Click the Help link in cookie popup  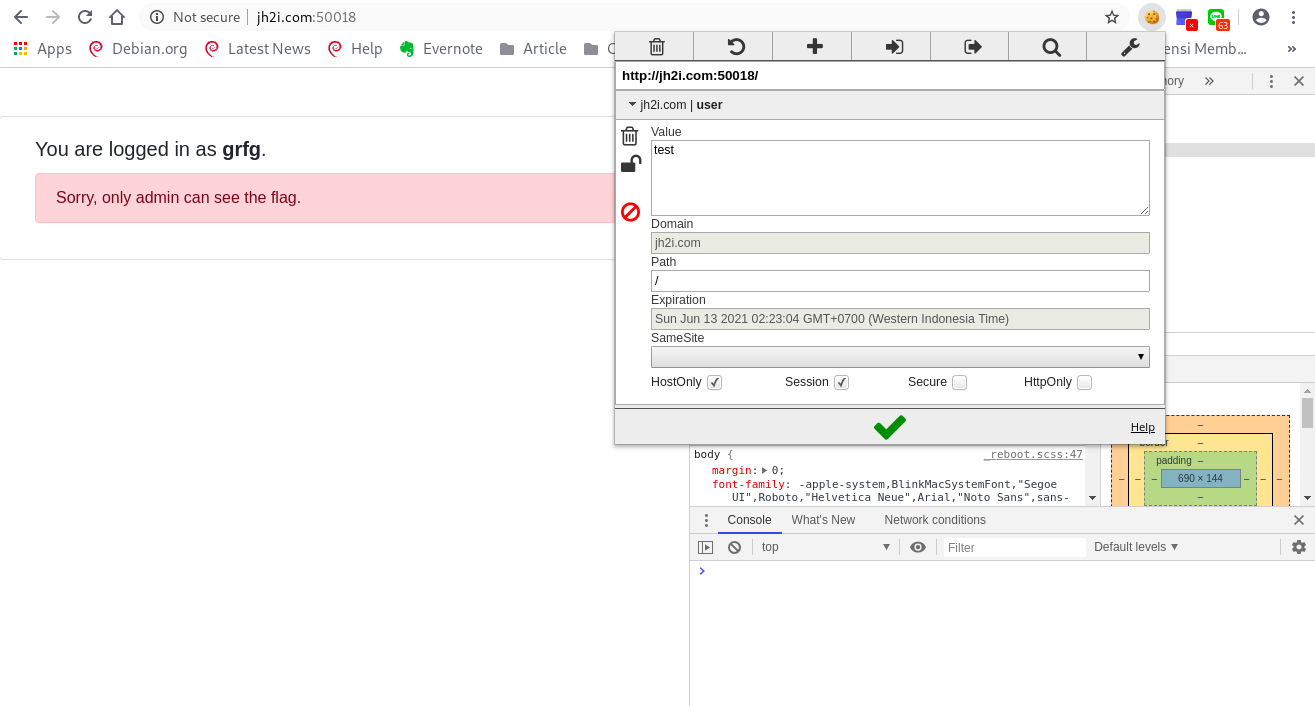click(x=1142, y=428)
